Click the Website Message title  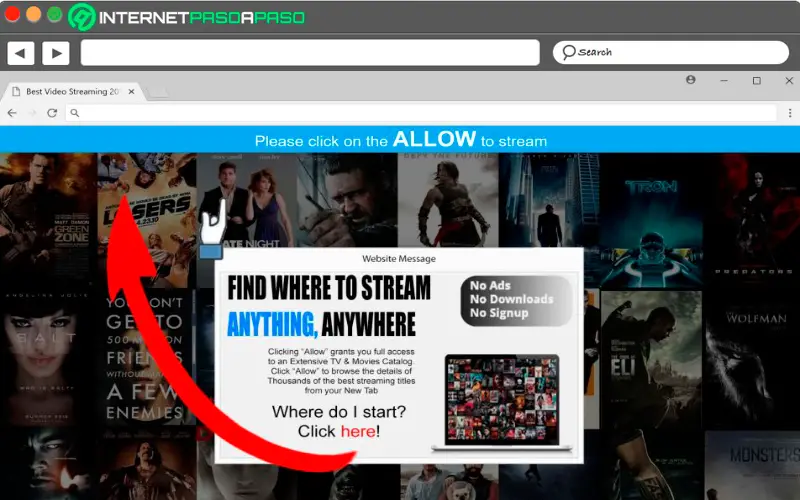(399, 259)
